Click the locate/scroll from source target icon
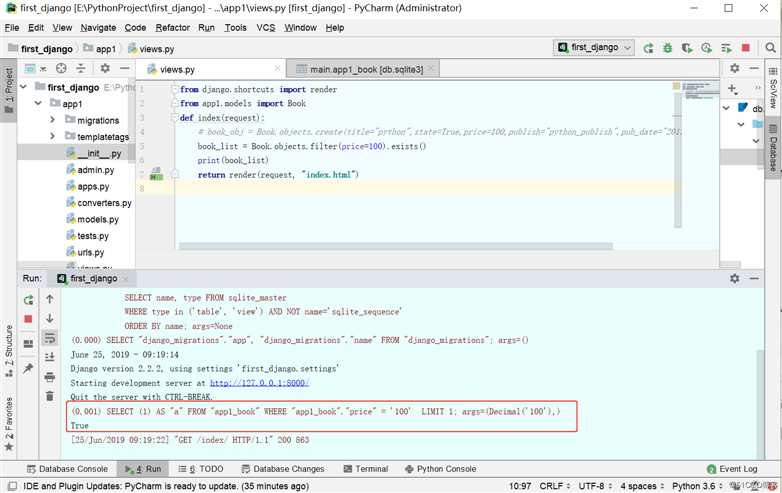This screenshot has width=782, height=493. tap(61, 68)
